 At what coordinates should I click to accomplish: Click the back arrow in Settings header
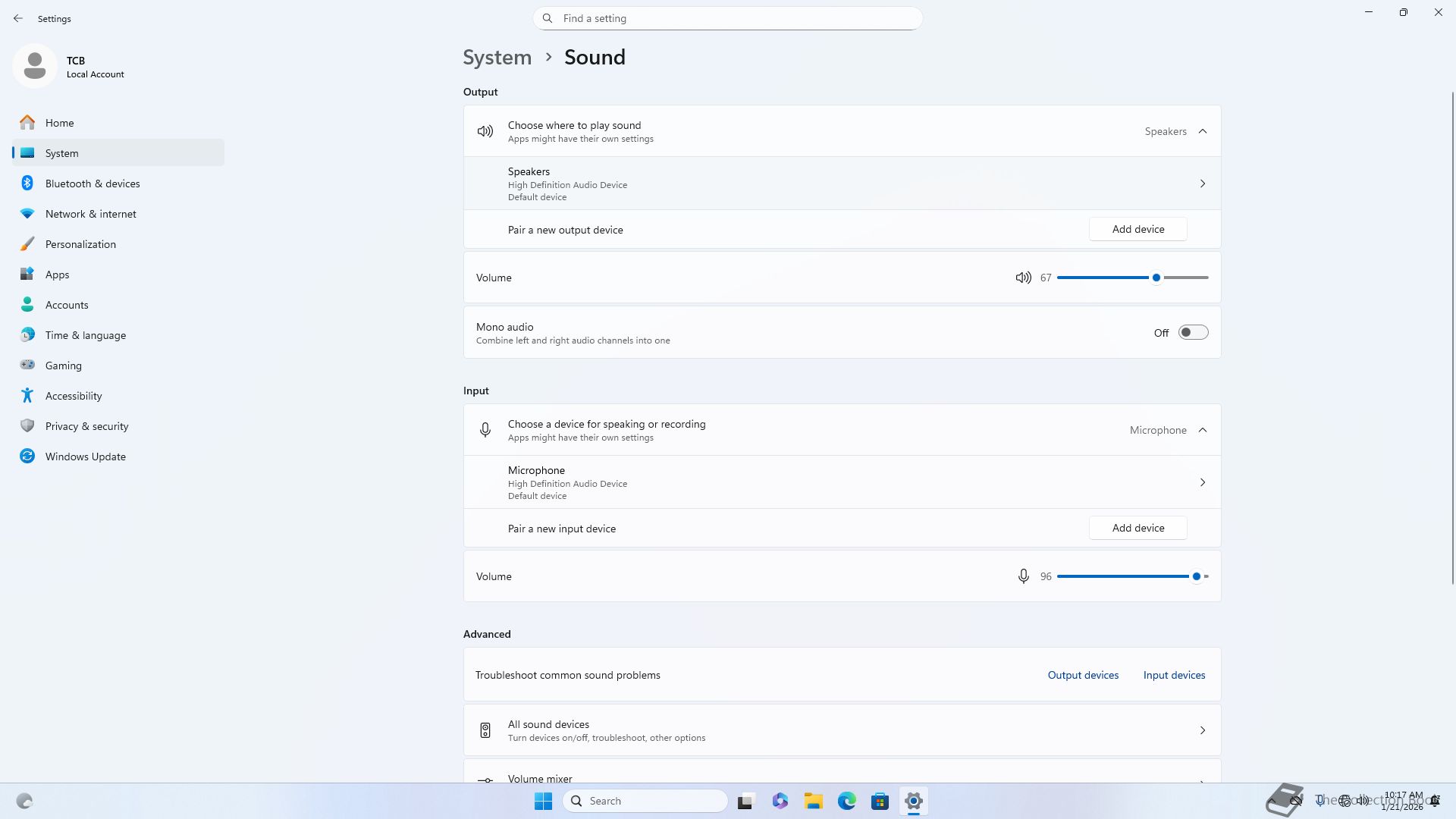coord(18,18)
